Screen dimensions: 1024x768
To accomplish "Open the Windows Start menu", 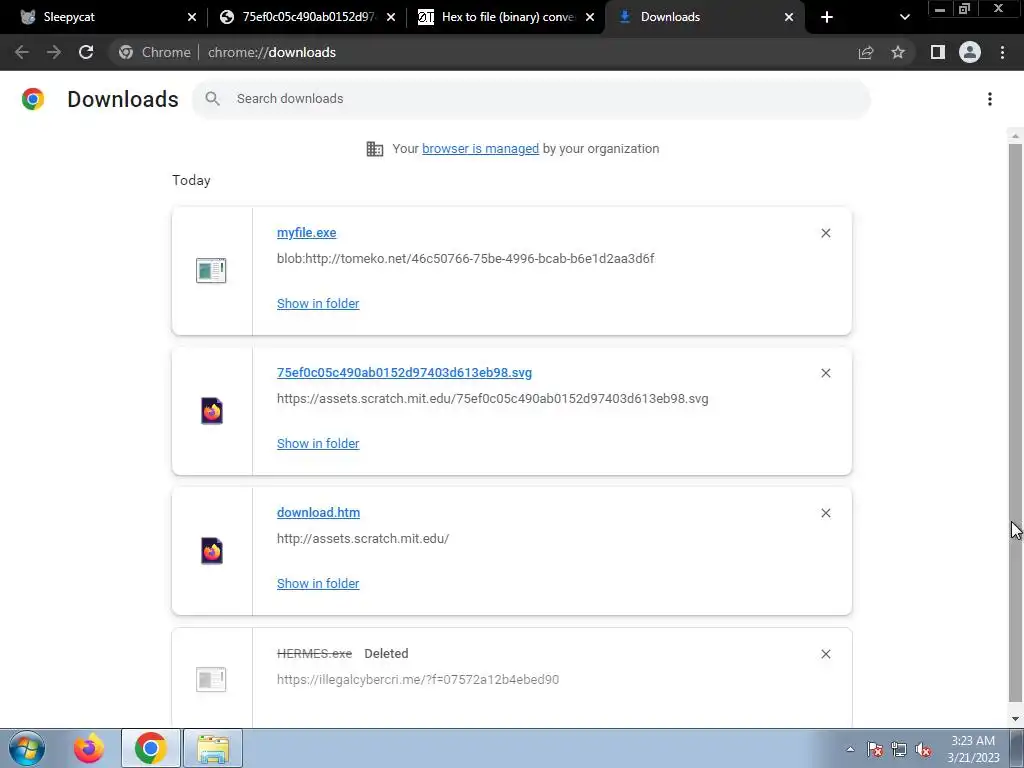I will tap(27, 748).
